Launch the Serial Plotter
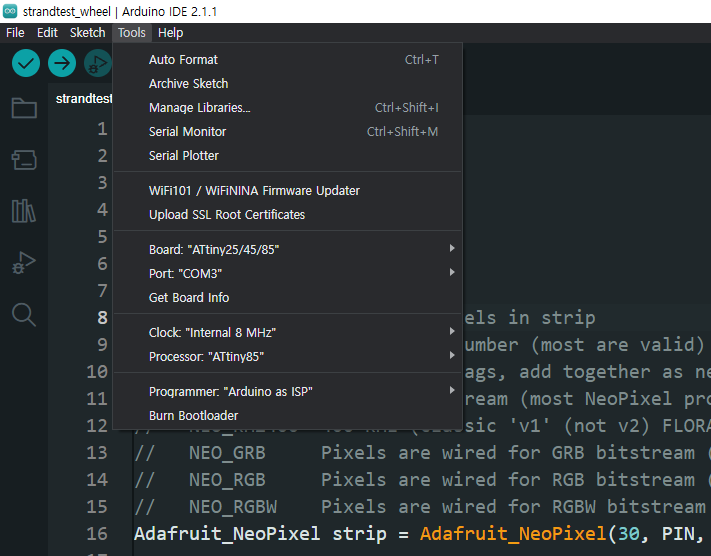Viewport: 711px width, 556px height. (287, 156)
